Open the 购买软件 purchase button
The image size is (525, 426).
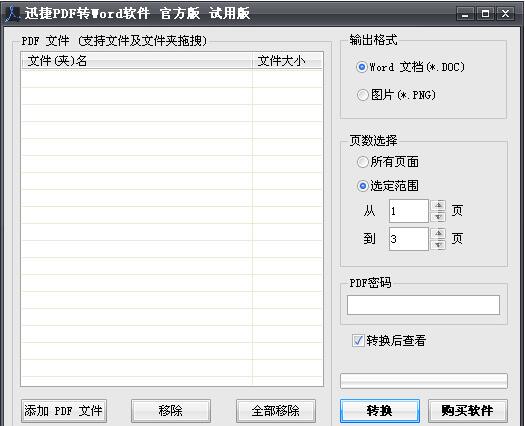click(x=468, y=411)
